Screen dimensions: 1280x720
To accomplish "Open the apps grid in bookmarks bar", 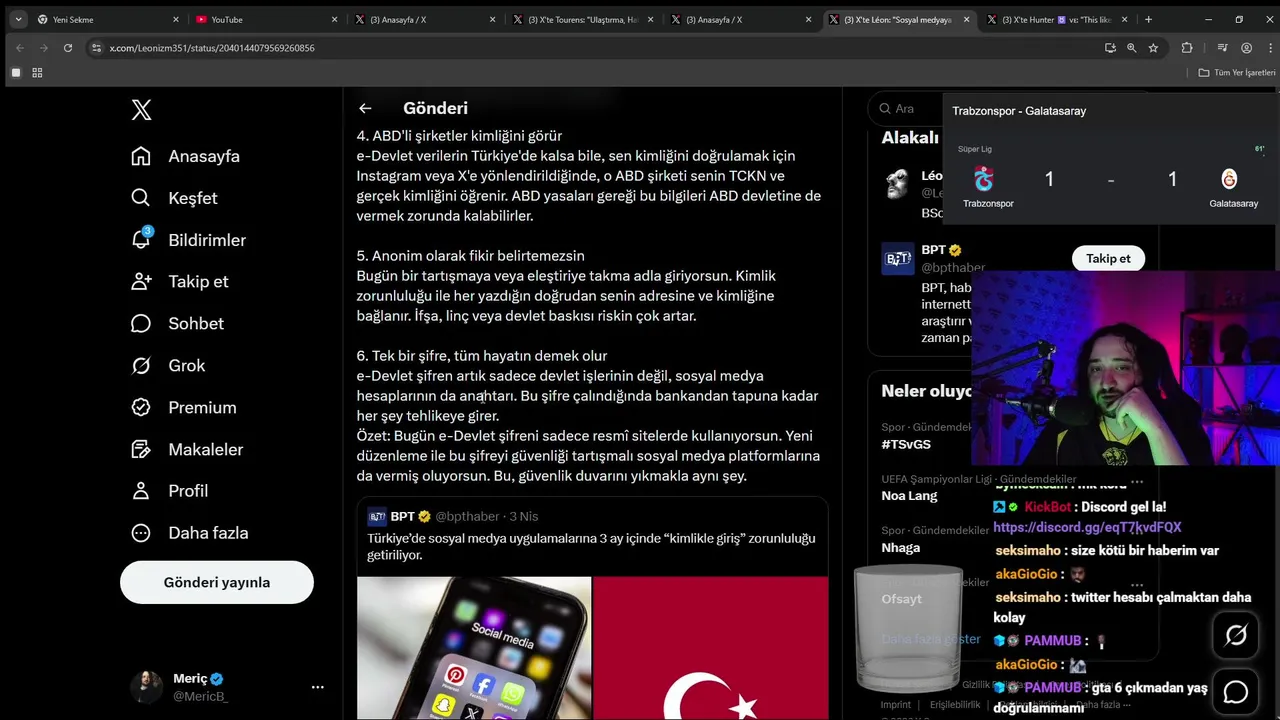I will pyautogui.click(x=37, y=72).
